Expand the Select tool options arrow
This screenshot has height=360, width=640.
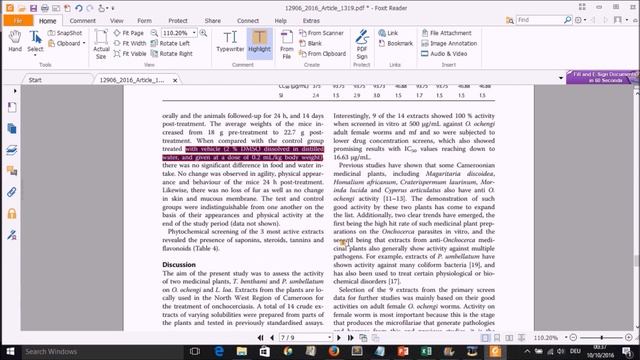(35, 55)
